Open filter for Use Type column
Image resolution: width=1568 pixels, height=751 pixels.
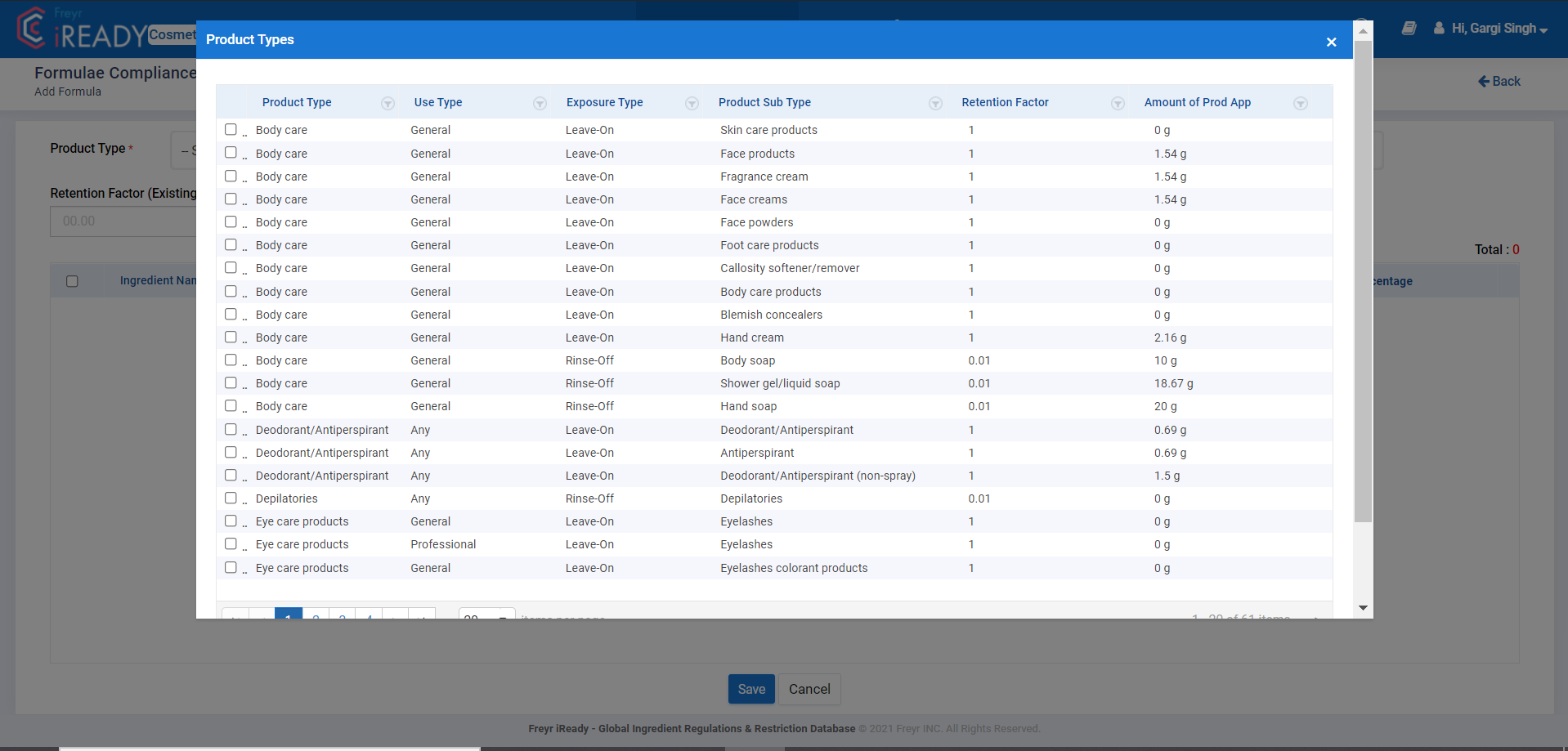(x=540, y=104)
